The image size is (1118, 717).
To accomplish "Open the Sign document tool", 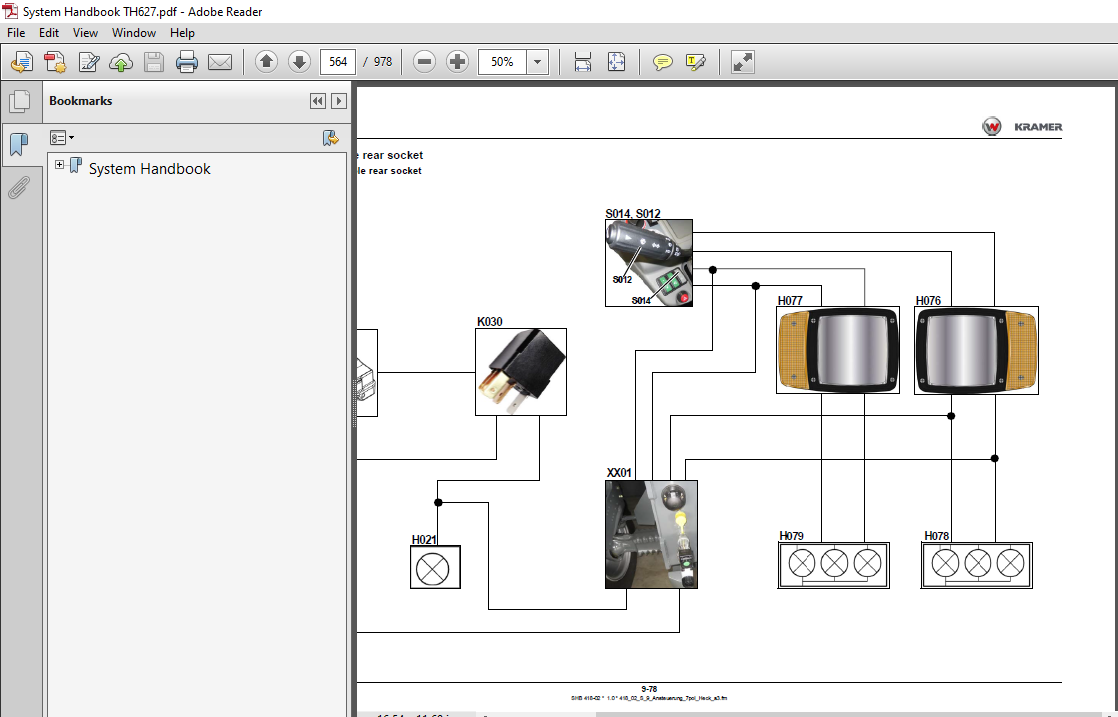I will point(88,62).
